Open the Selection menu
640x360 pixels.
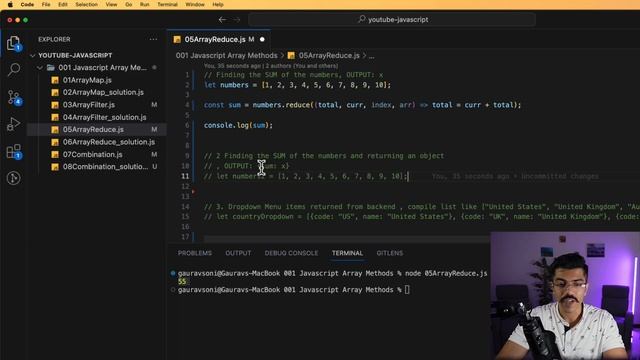(87, 4)
